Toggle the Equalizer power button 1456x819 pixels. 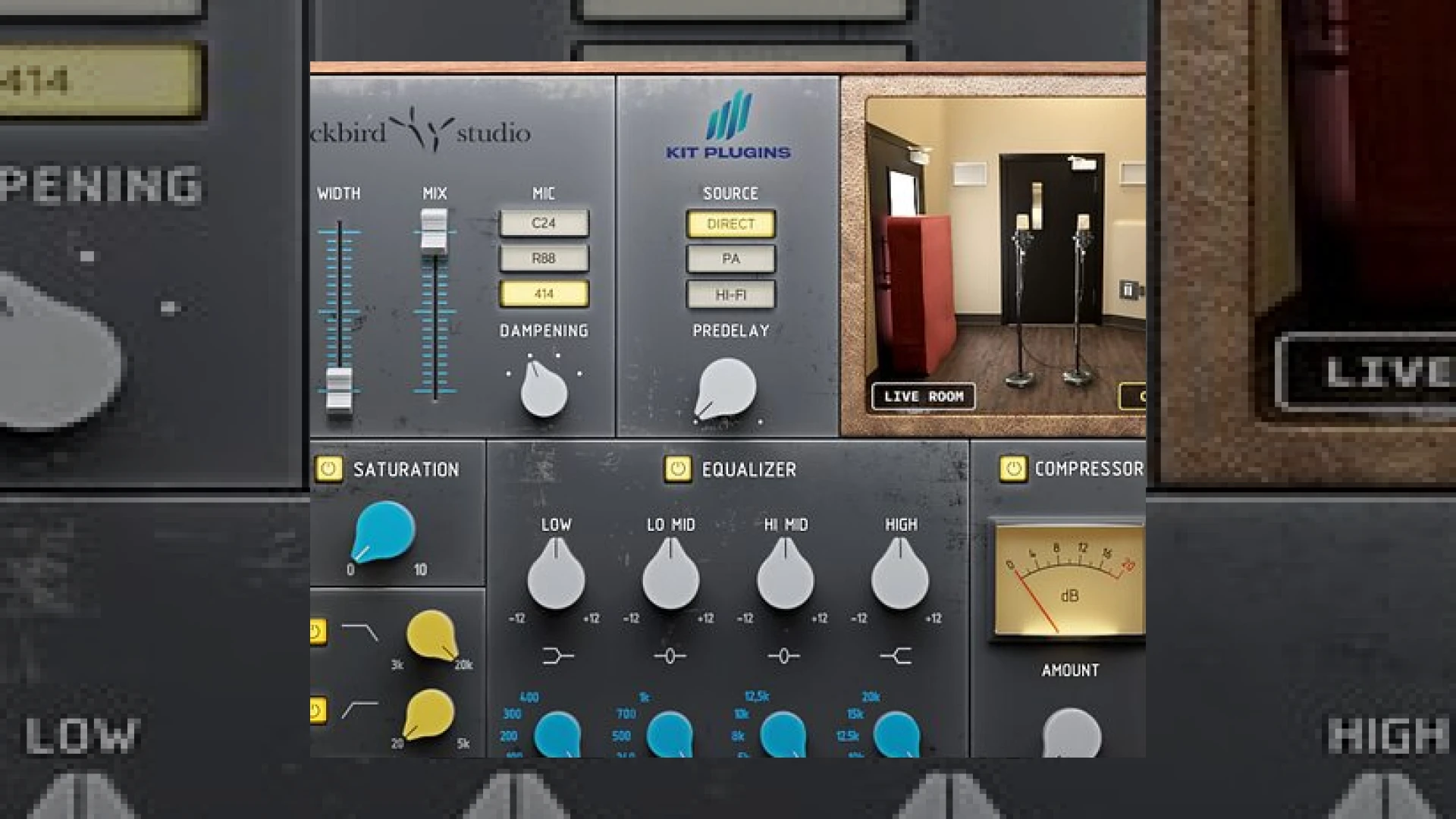[x=678, y=469]
